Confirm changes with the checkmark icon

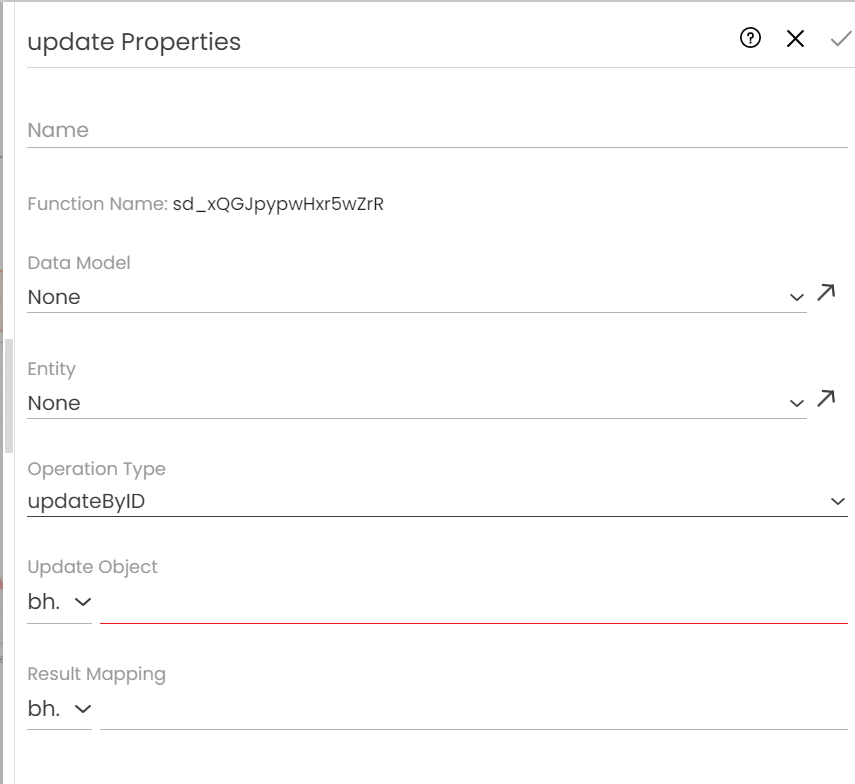coord(840,39)
